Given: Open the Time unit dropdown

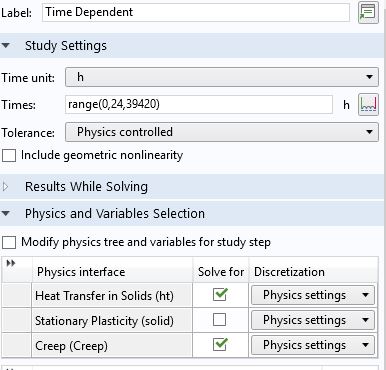Looking at the screenshot, I should coord(222,77).
